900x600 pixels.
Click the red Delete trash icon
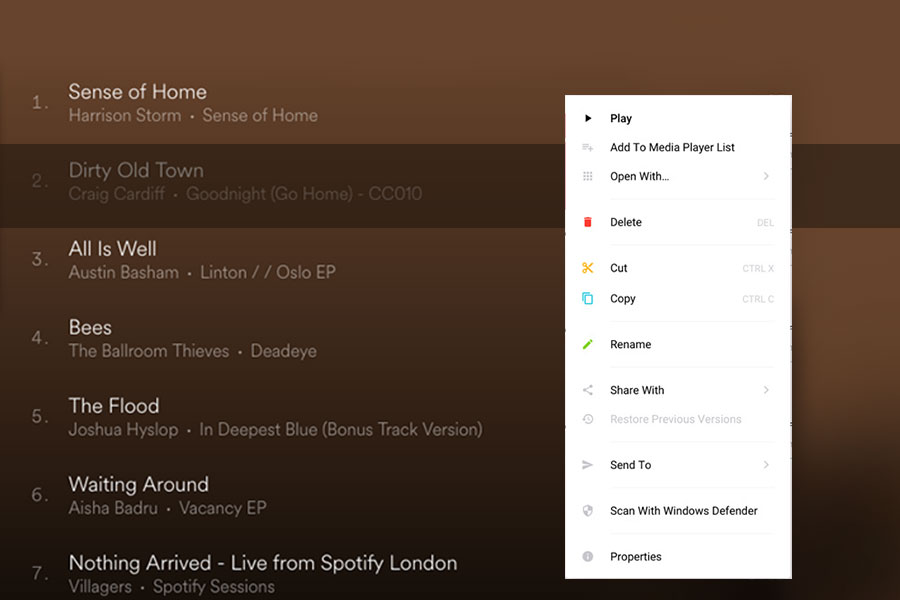(x=588, y=222)
